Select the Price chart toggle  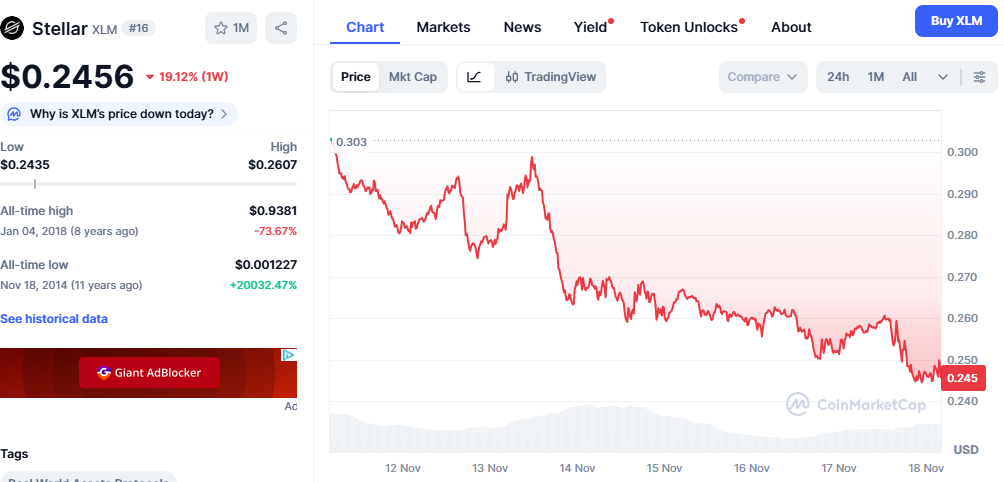[x=355, y=77]
